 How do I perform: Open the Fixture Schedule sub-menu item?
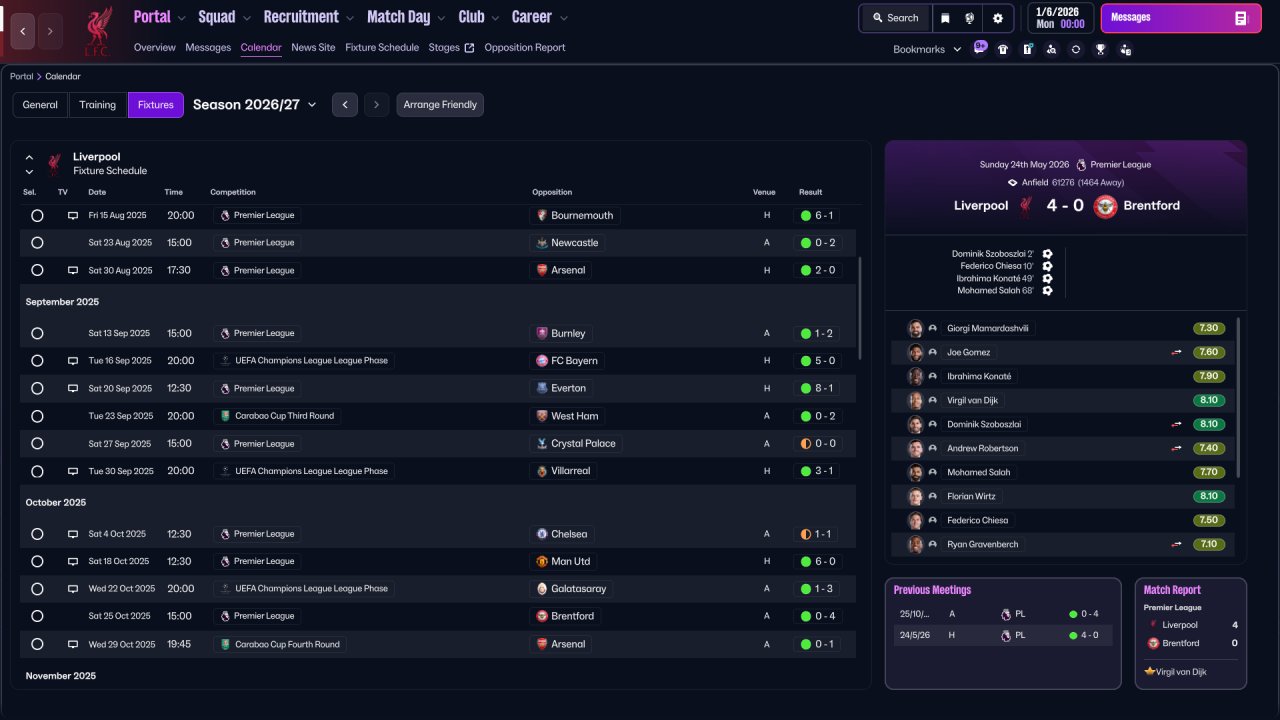coord(382,48)
